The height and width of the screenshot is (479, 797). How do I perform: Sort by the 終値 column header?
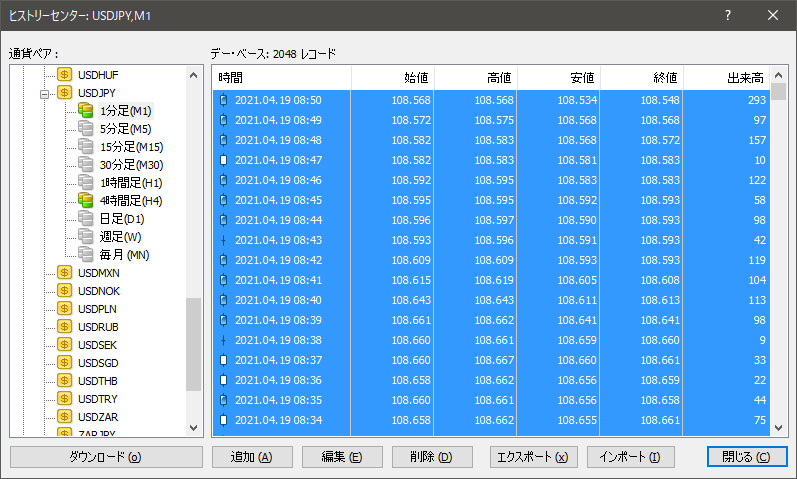point(641,77)
